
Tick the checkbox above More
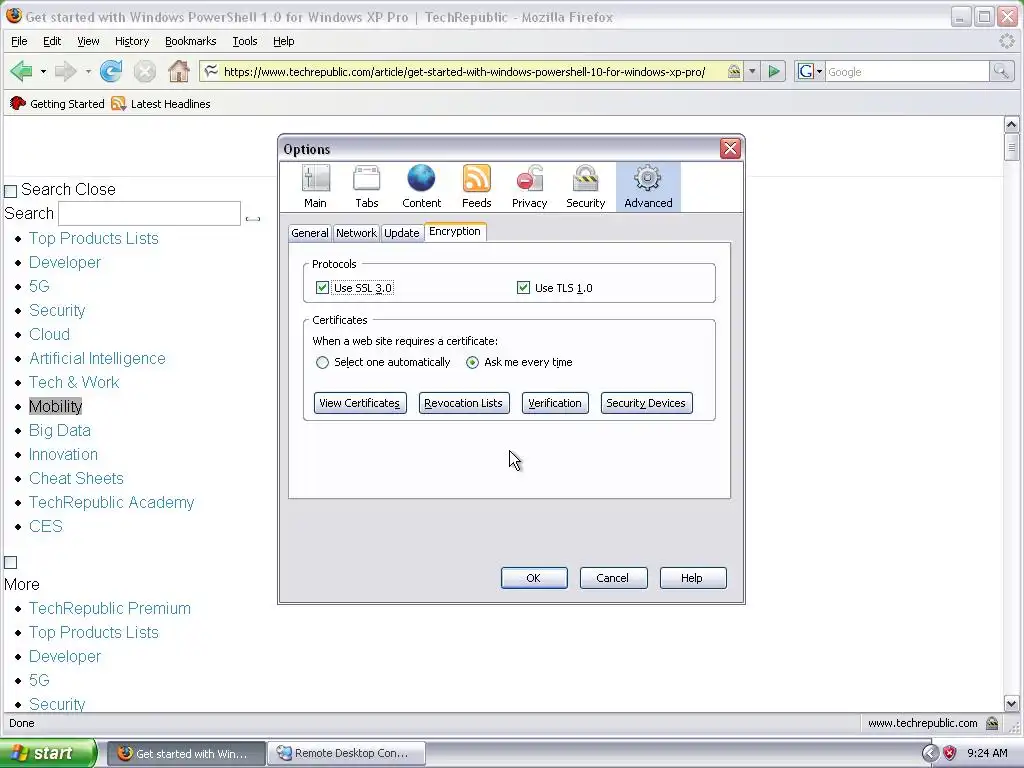coord(10,562)
